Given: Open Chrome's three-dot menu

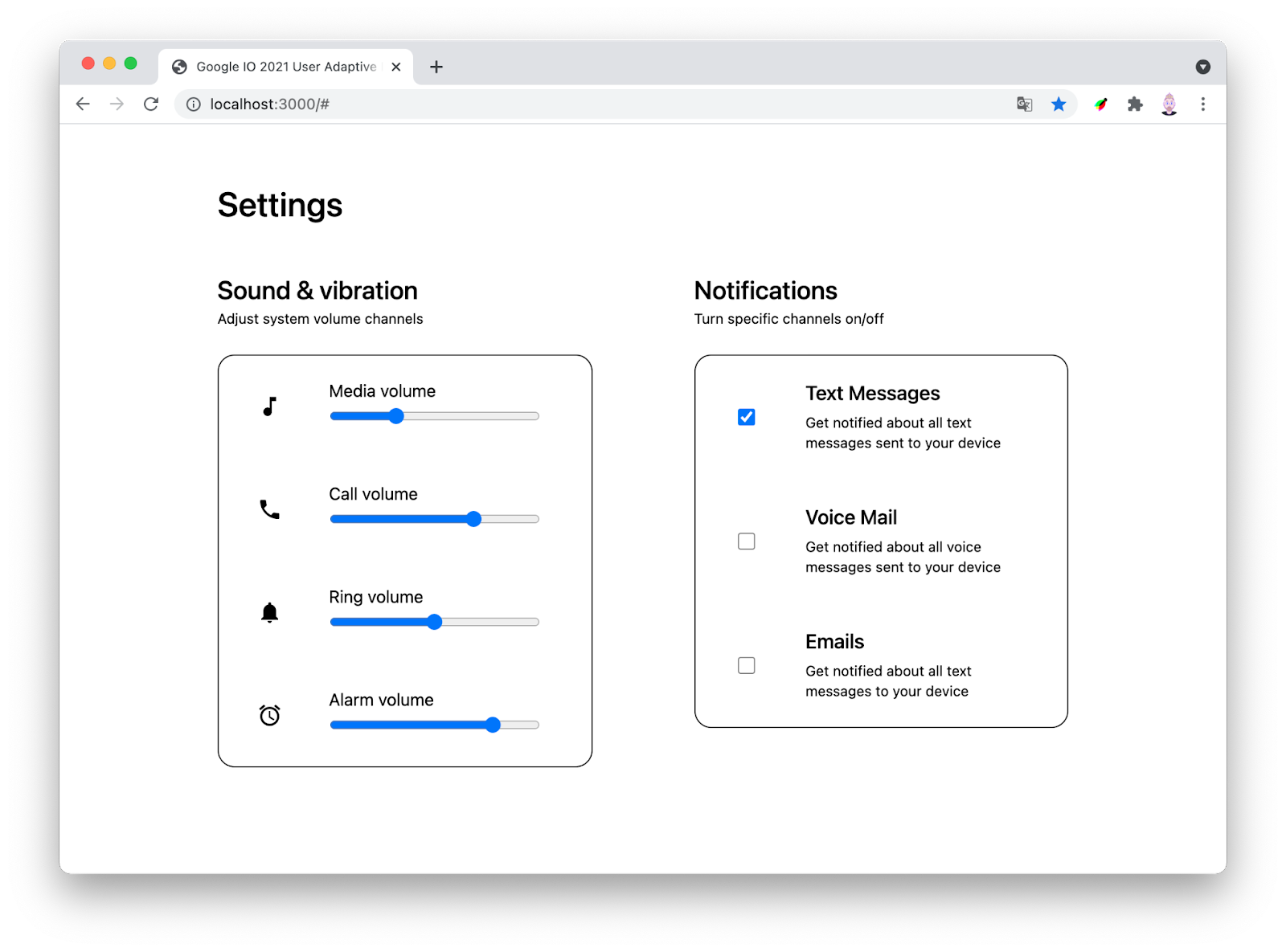Looking at the screenshot, I should click(1203, 104).
